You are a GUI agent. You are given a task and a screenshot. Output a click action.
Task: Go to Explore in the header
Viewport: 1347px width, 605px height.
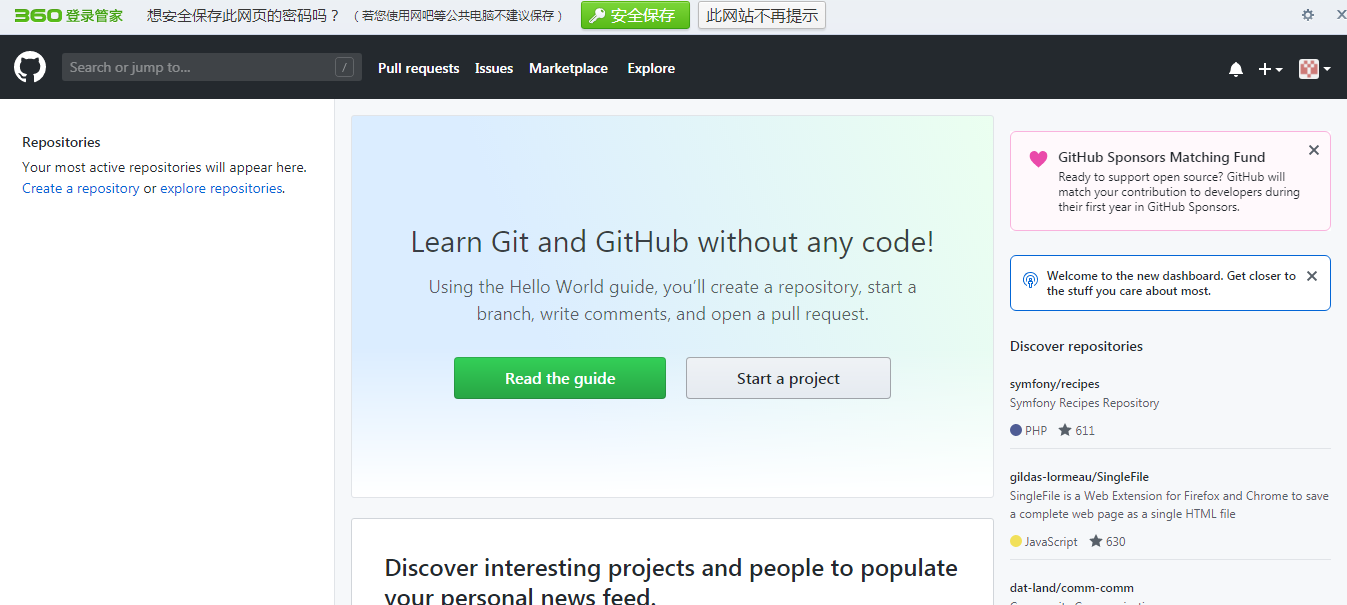click(651, 69)
